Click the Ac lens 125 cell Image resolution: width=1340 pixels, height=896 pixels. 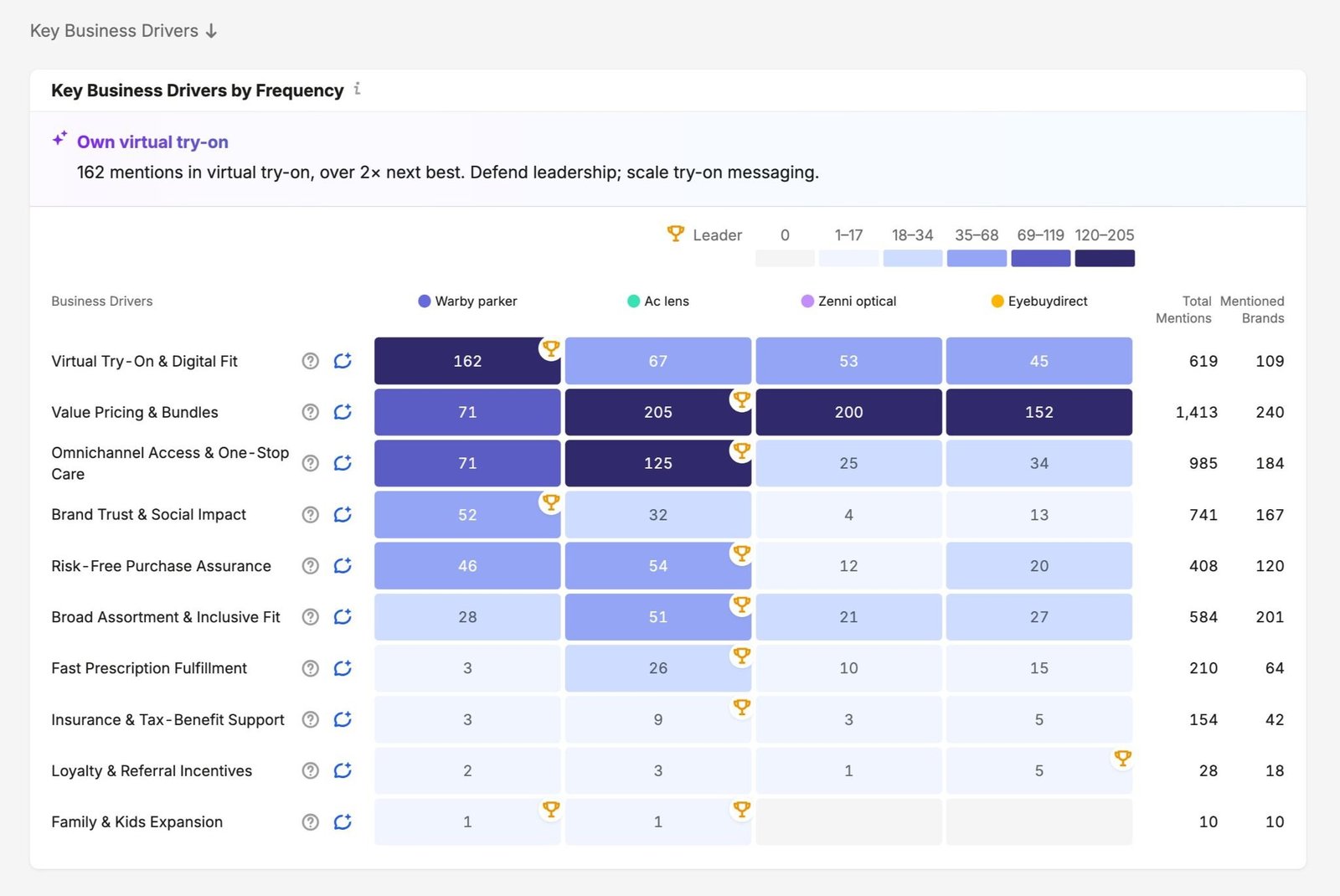click(658, 463)
